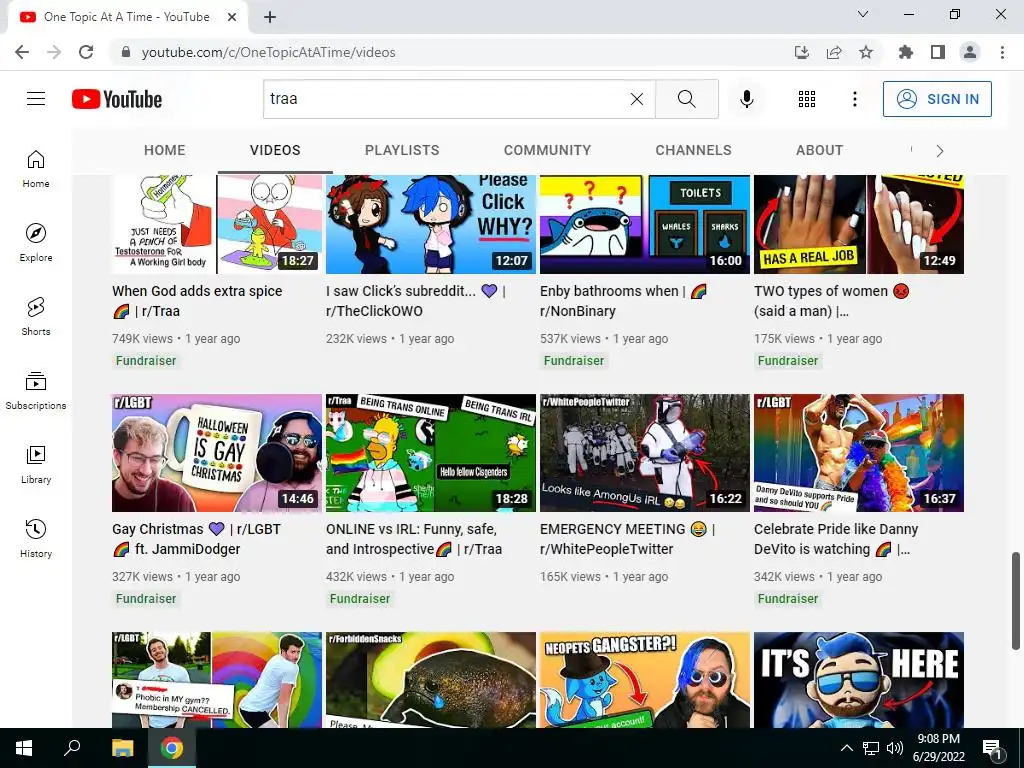Click Fundraiser badge under 'ONLINE vs IRL' video
The height and width of the screenshot is (768, 1024).
tap(360, 598)
